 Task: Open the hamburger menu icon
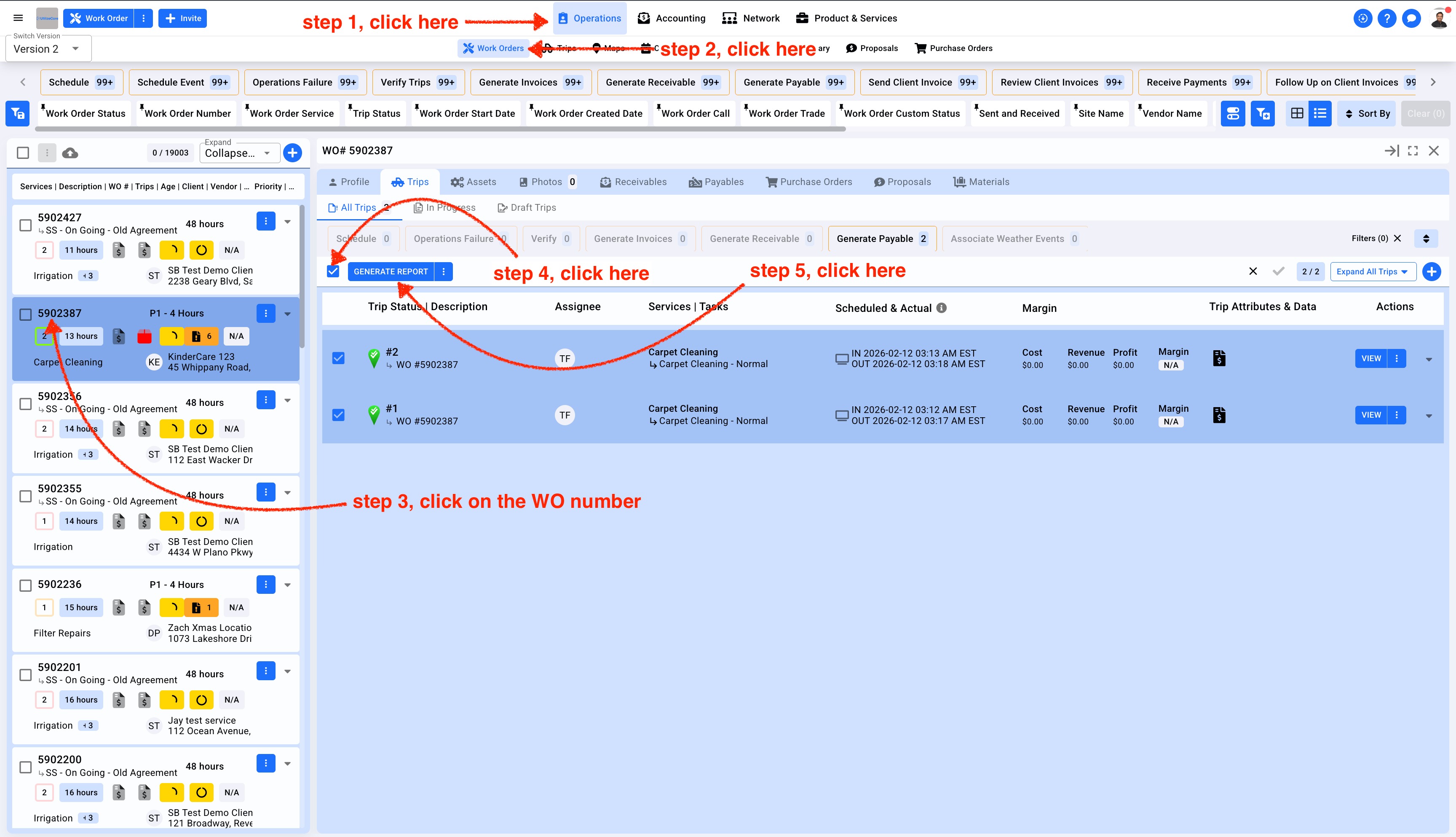coord(19,18)
